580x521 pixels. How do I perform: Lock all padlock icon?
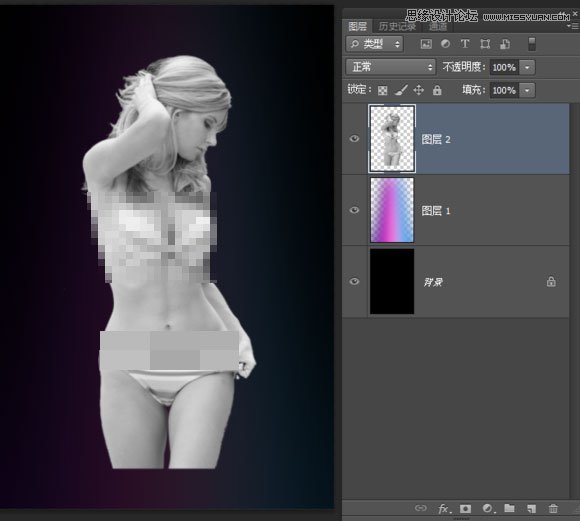[x=437, y=90]
